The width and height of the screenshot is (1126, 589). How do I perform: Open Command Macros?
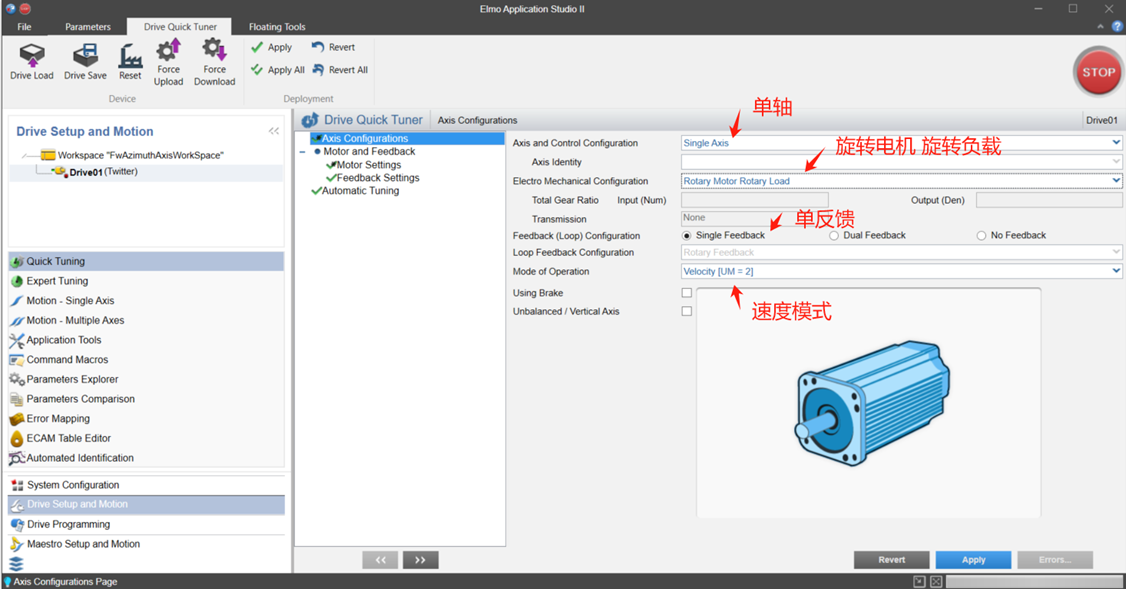pos(146,359)
